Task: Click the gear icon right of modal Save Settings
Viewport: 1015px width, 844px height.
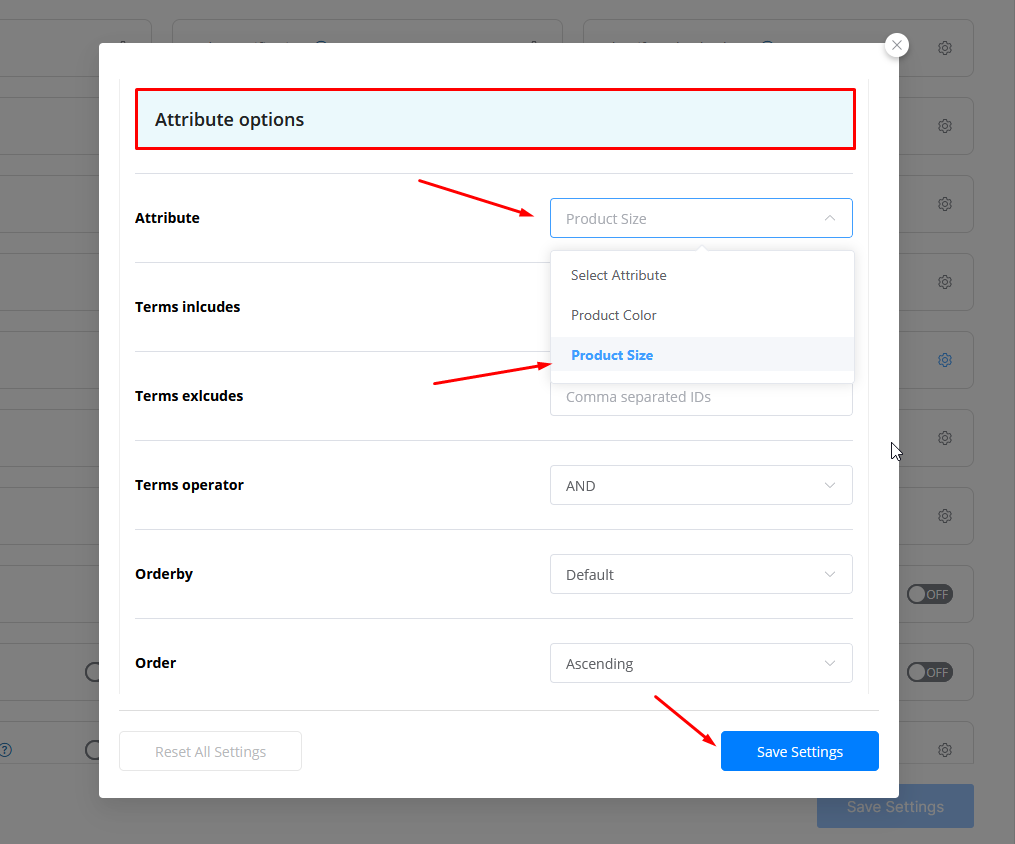Action: (944, 750)
